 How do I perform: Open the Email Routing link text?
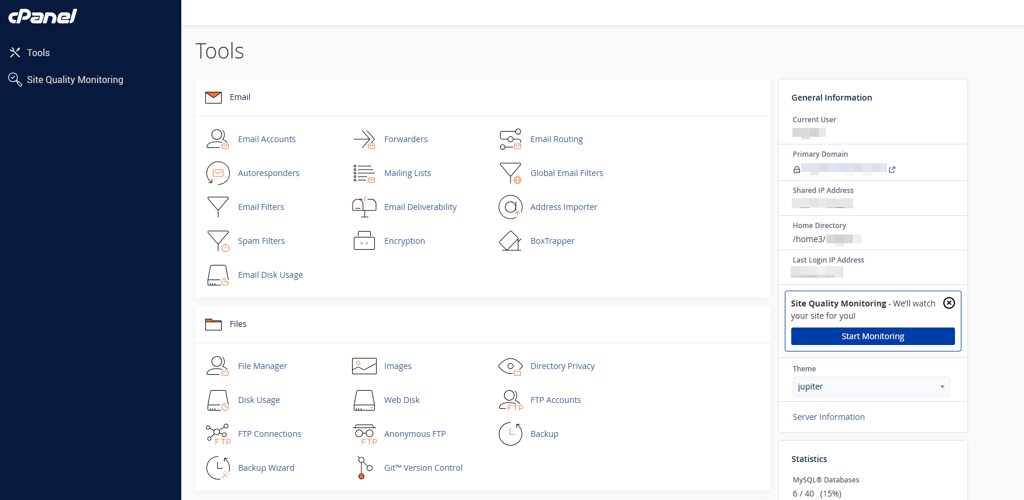[x=556, y=139]
